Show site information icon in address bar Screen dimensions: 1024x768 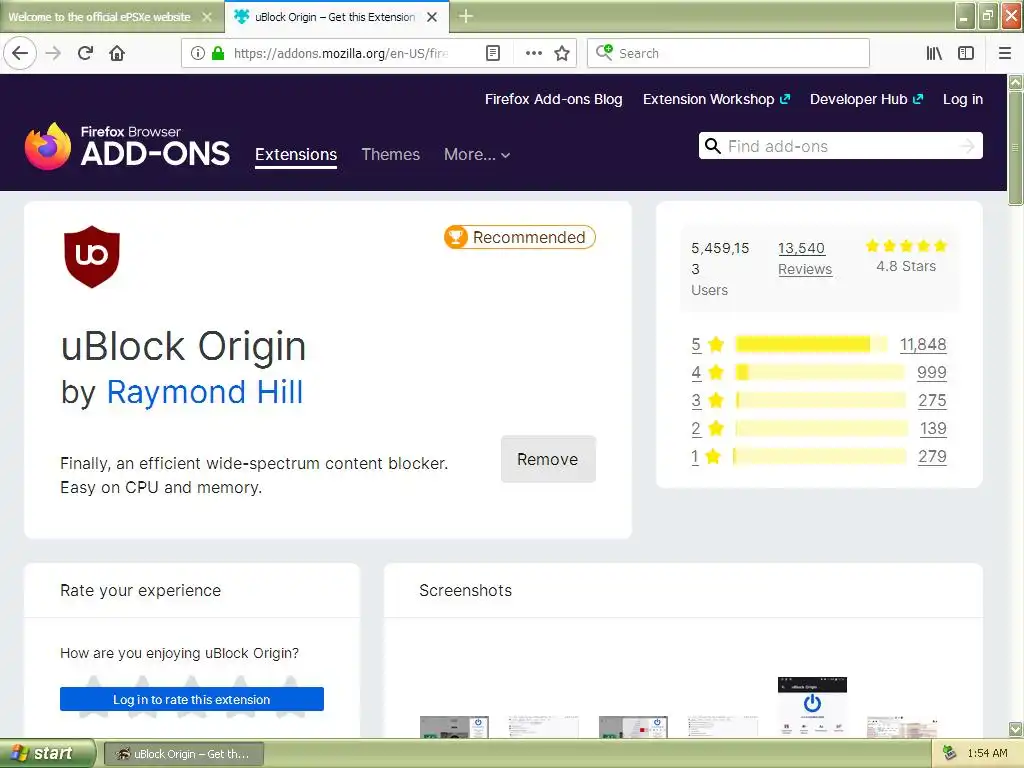(x=197, y=53)
